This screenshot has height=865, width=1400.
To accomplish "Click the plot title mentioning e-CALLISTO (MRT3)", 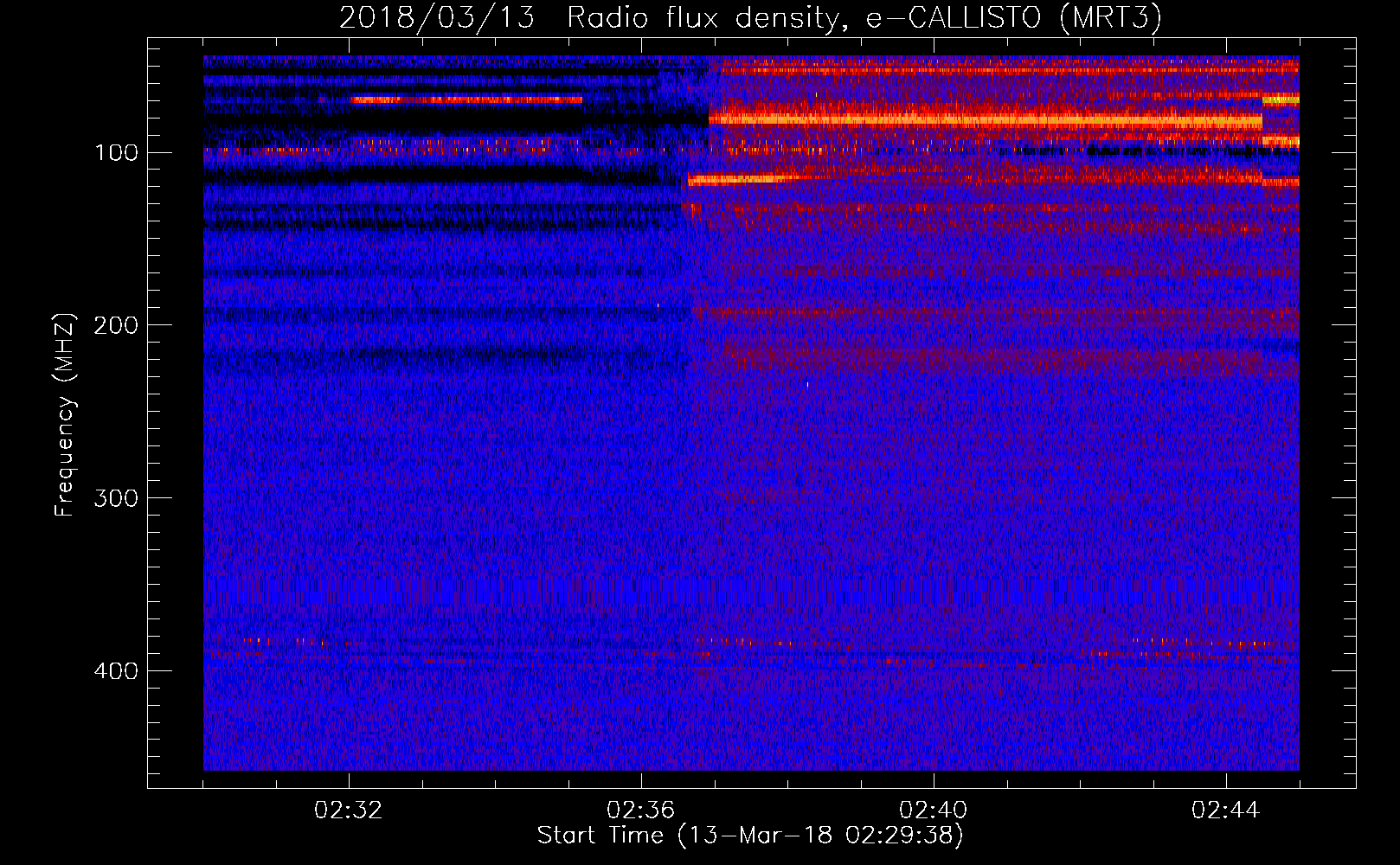I will (x=750, y=18).
